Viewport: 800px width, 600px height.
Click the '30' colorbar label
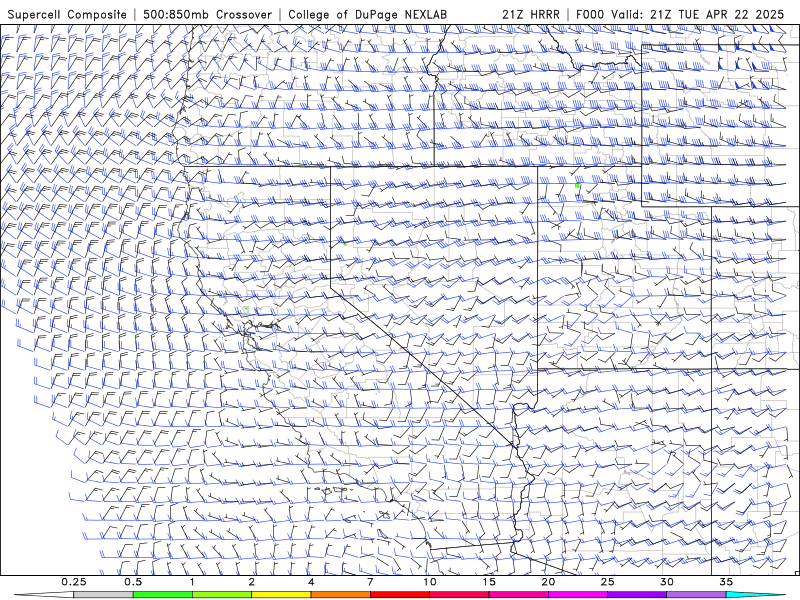(666, 582)
